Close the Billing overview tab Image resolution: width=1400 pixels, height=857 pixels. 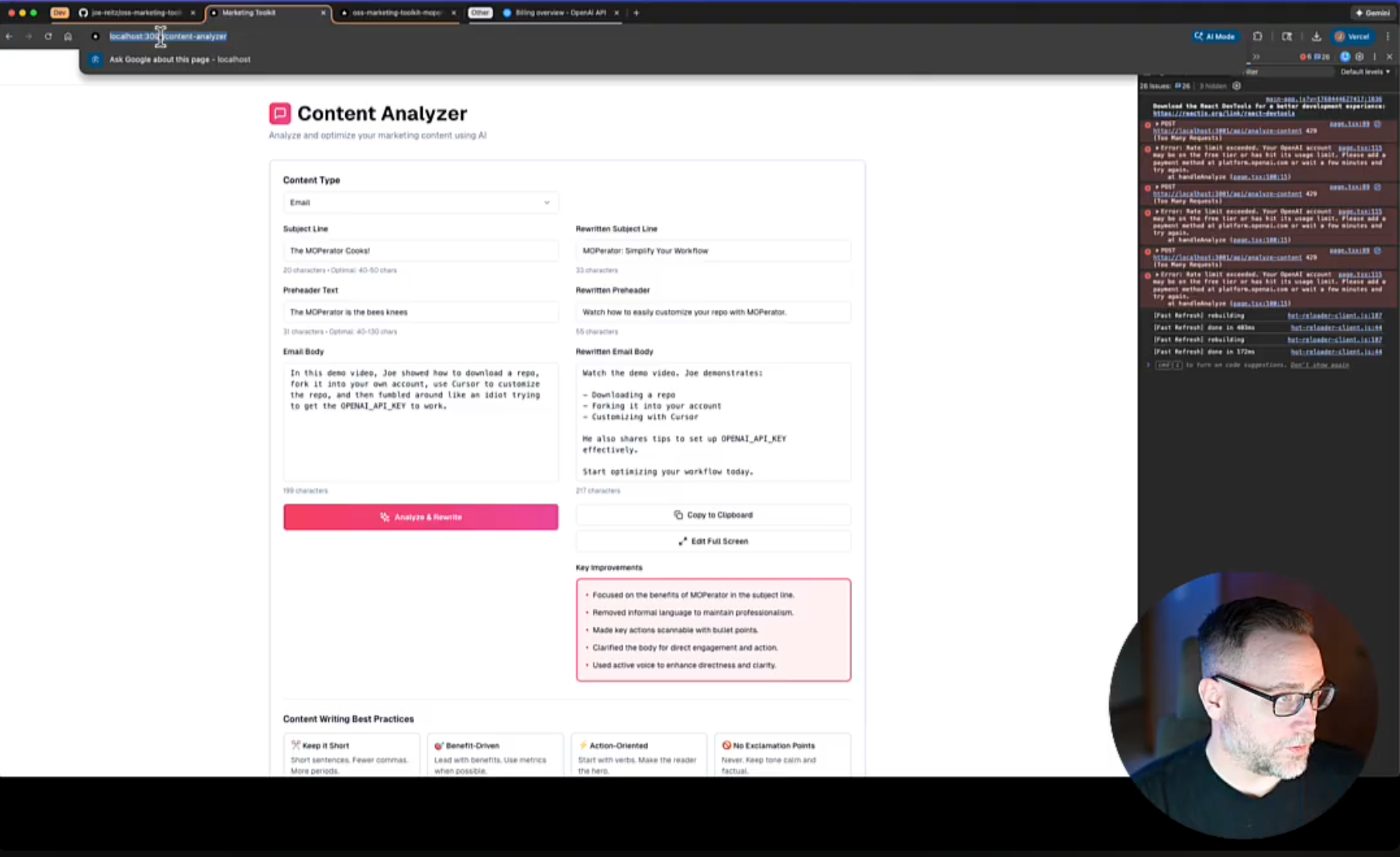pos(616,13)
